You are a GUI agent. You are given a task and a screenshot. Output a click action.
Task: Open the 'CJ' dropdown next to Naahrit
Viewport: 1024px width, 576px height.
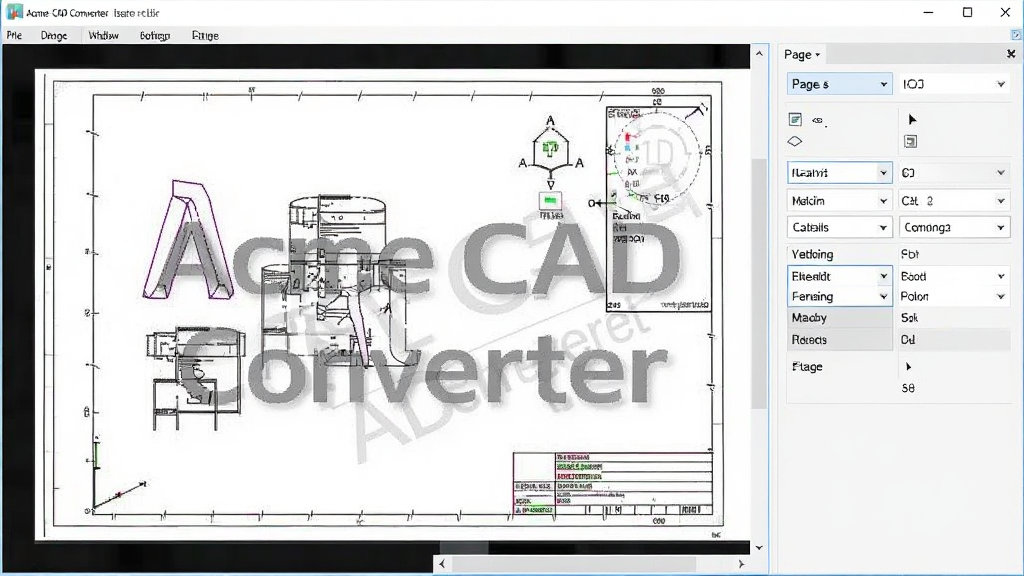pos(954,172)
